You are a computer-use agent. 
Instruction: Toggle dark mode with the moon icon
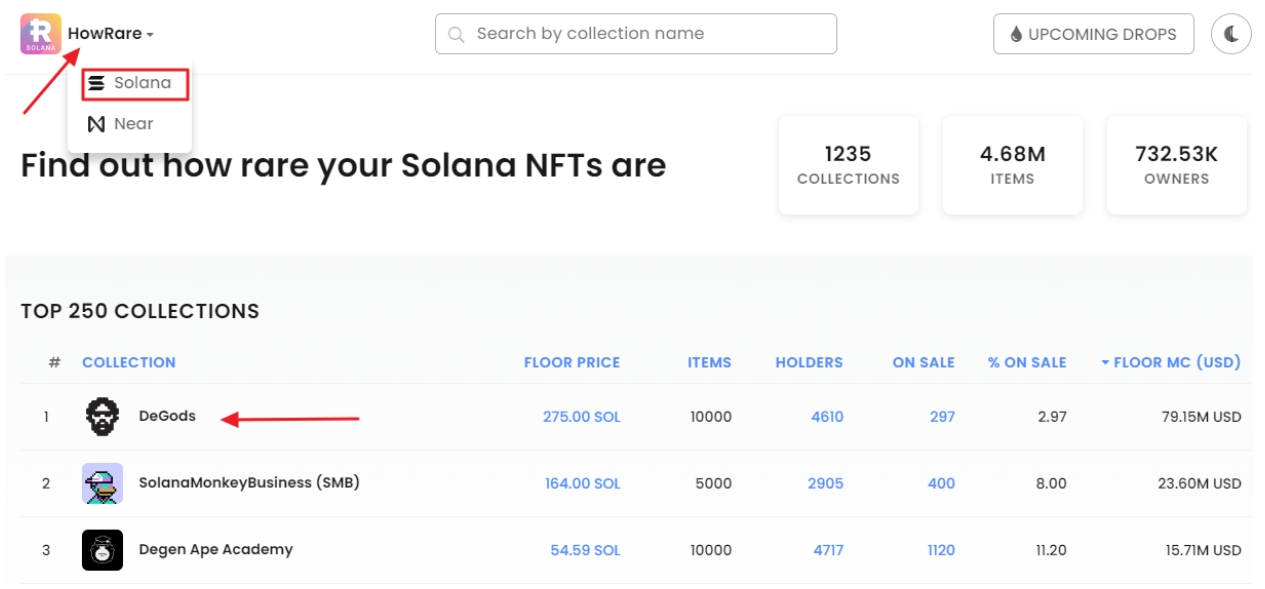coord(1230,33)
